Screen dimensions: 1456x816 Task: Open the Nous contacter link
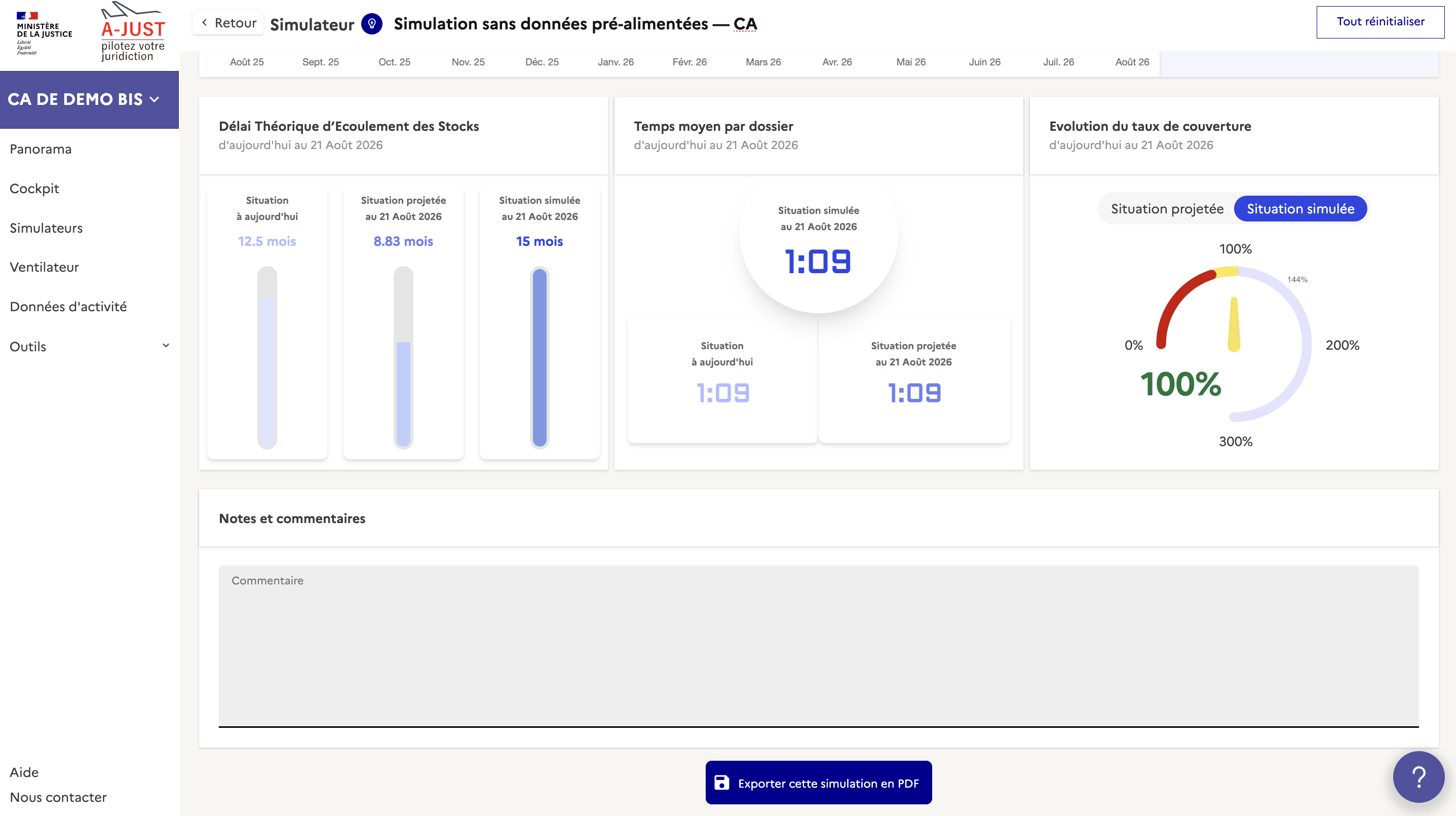tap(58, 797)
